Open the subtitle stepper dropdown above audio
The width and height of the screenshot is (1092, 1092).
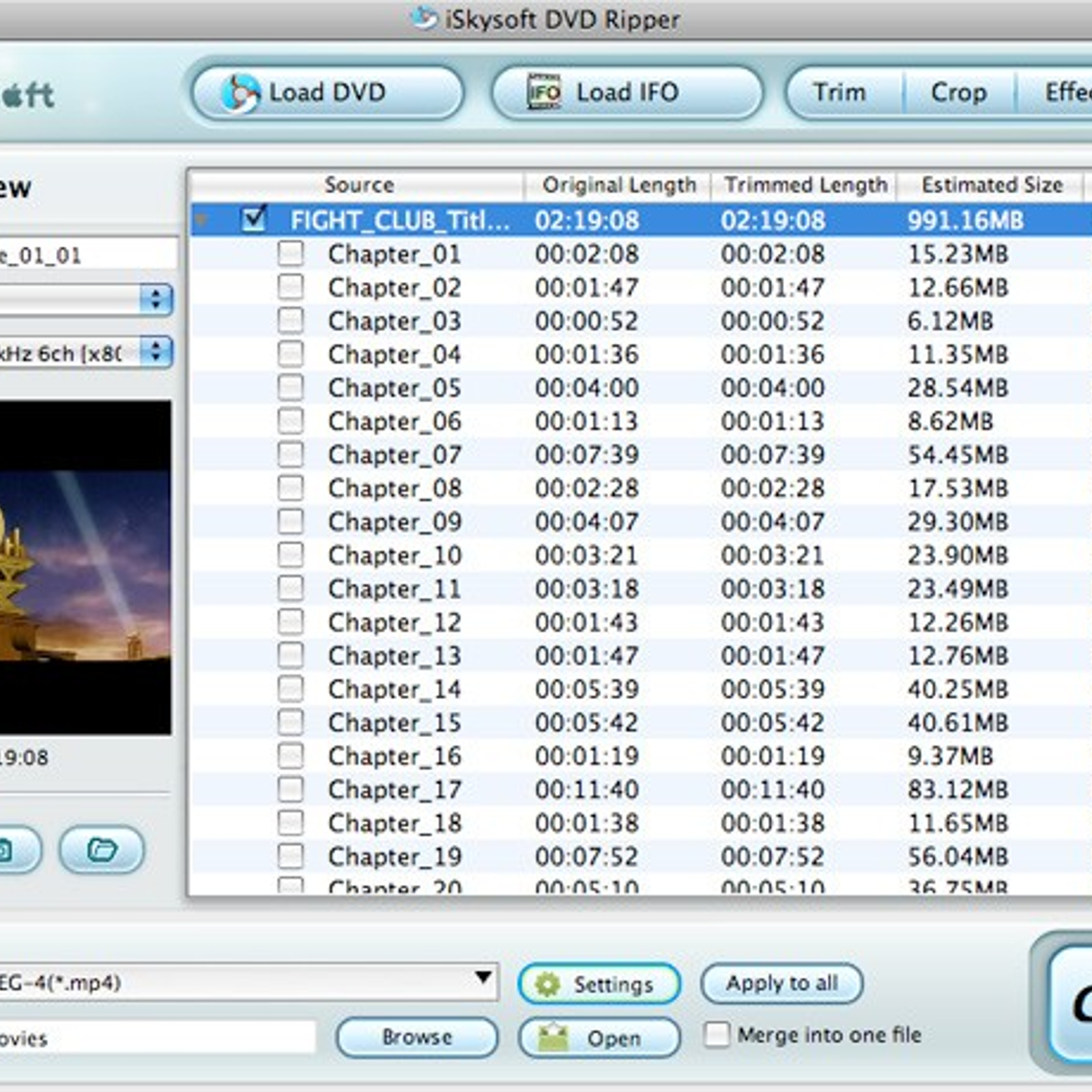[156, 299]
